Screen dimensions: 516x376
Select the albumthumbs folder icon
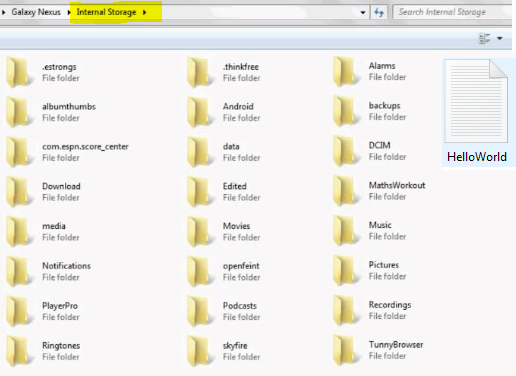pos(20,112)
